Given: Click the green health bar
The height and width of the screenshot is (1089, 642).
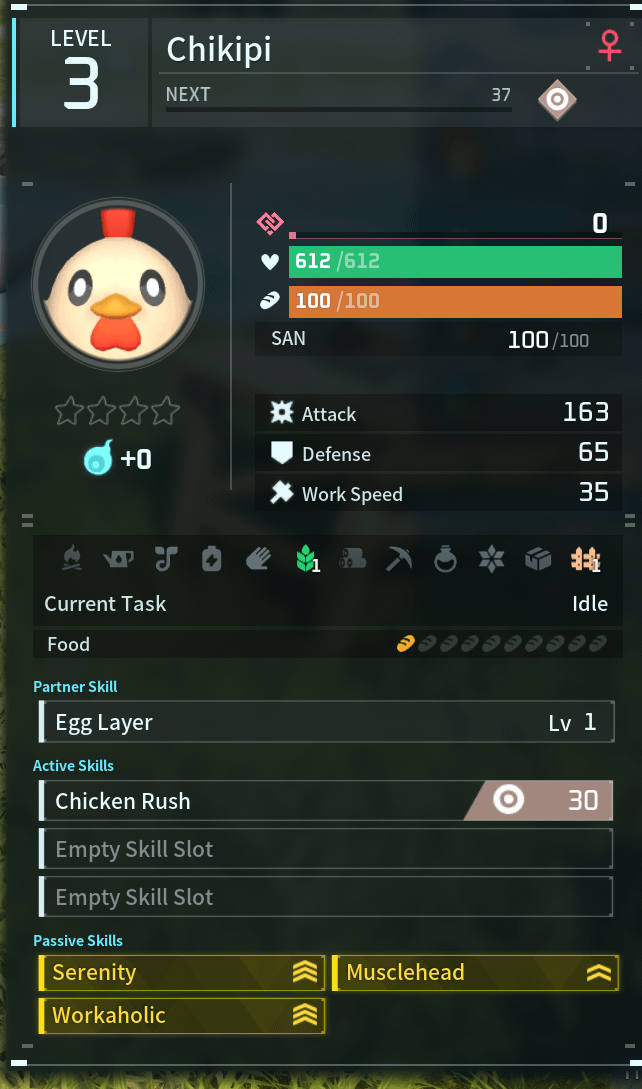Looking at the screenshot, I should [x=455, y=262].
